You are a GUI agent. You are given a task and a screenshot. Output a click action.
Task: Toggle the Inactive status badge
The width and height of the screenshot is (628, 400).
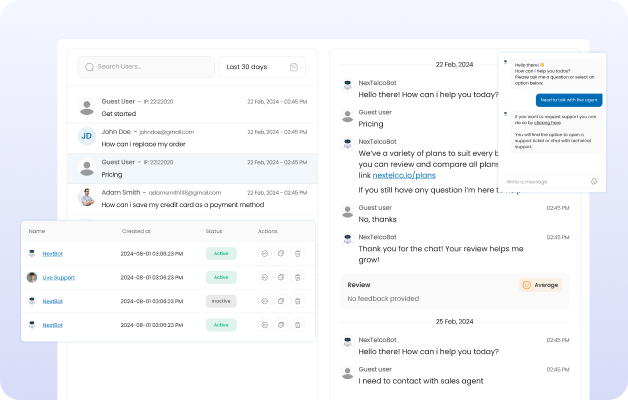click(221, 301)
